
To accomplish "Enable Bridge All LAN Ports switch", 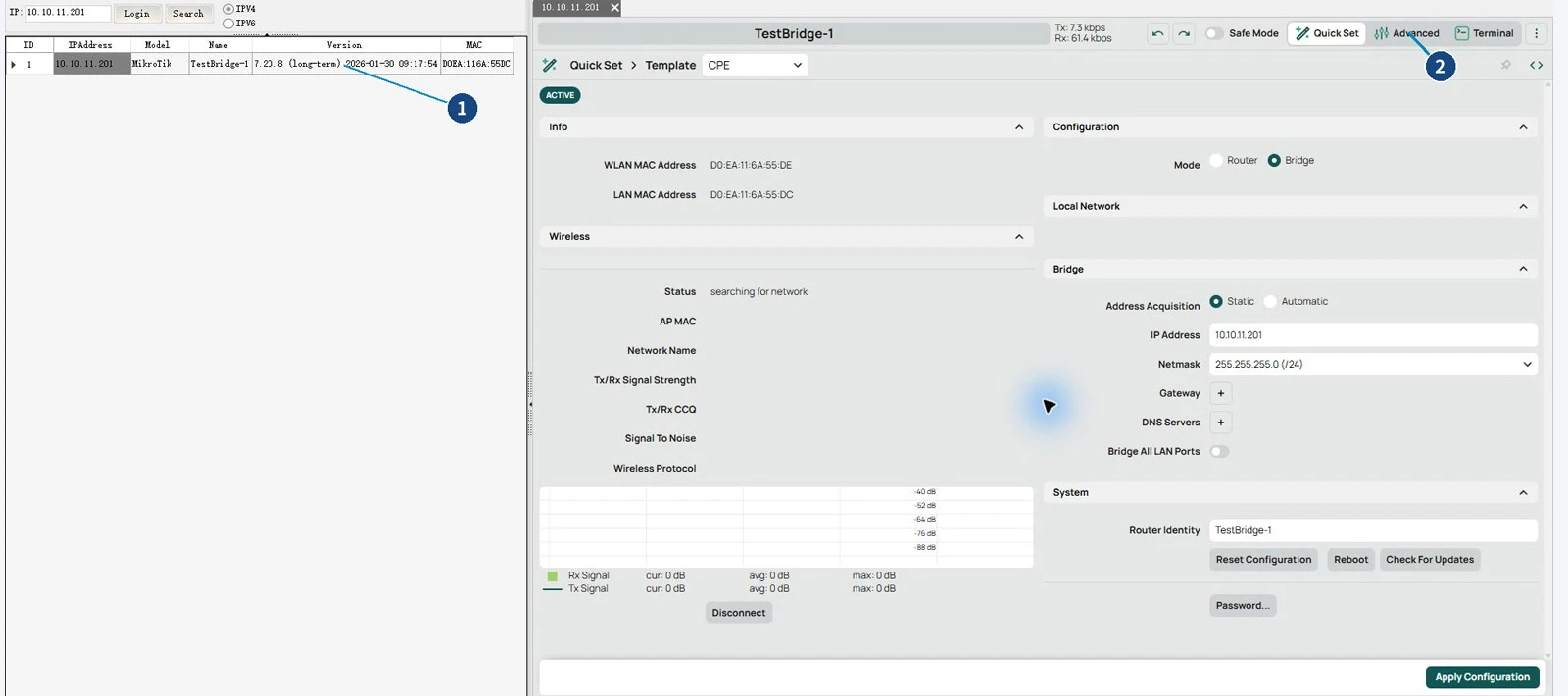I will 1219,452.
